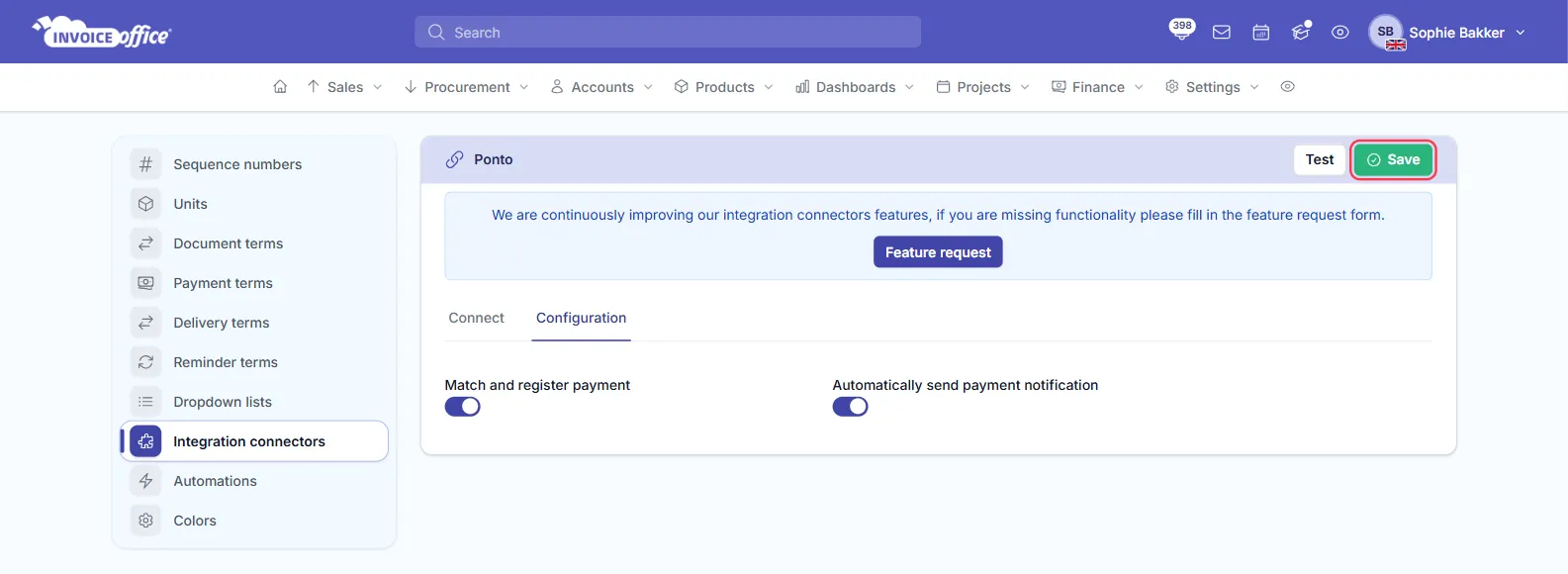Click the Delivery terms arrows icon

click(145, 323)
